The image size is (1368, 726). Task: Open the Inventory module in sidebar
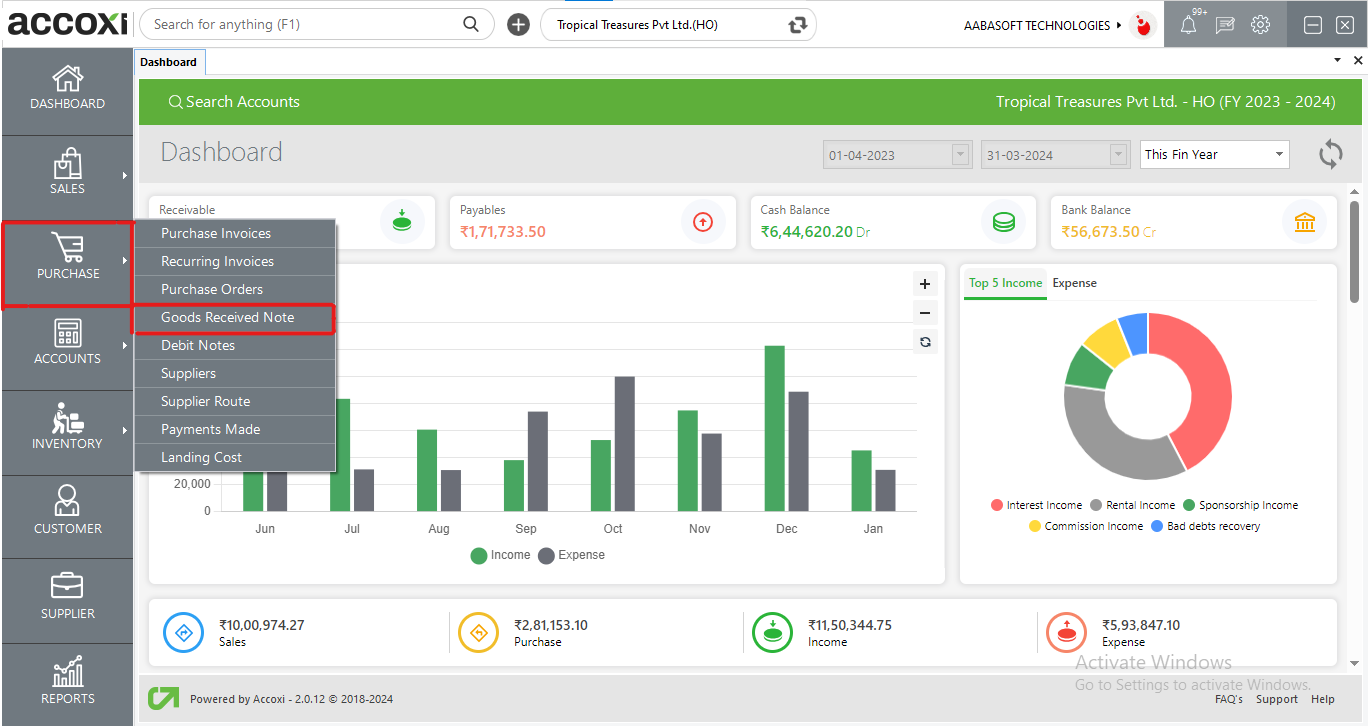pyautogui.click(x=67, y=427)
